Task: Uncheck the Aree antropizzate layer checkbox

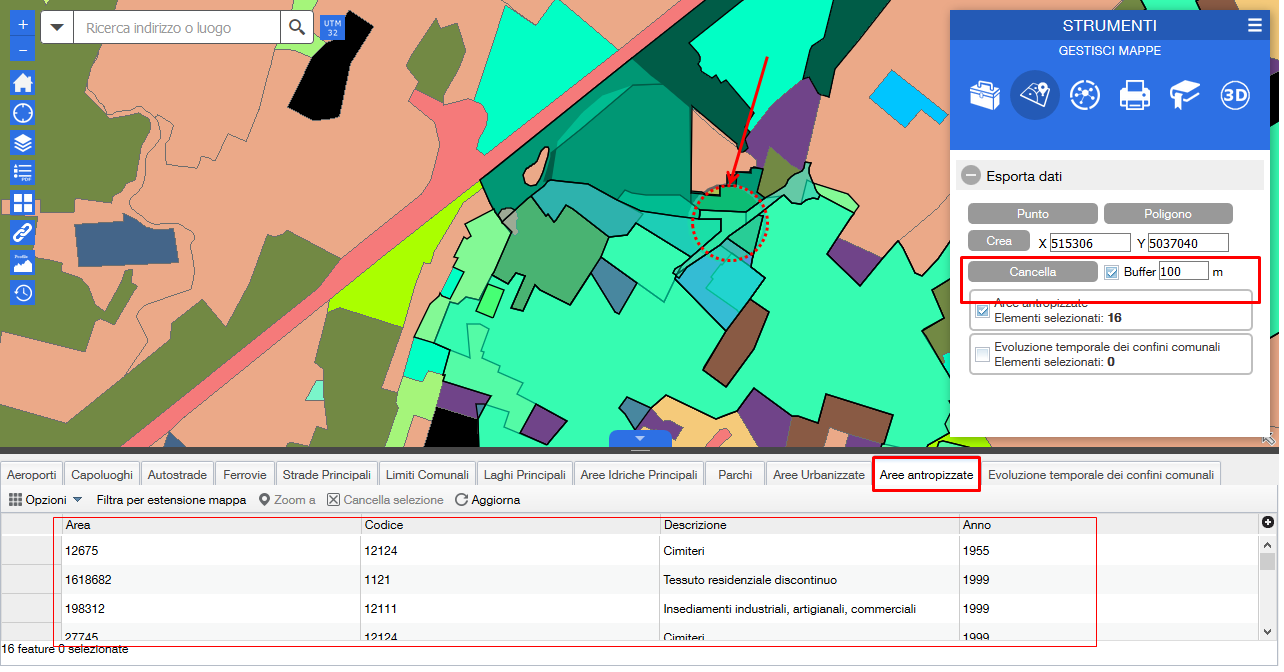Action: [x=982, y=310]
